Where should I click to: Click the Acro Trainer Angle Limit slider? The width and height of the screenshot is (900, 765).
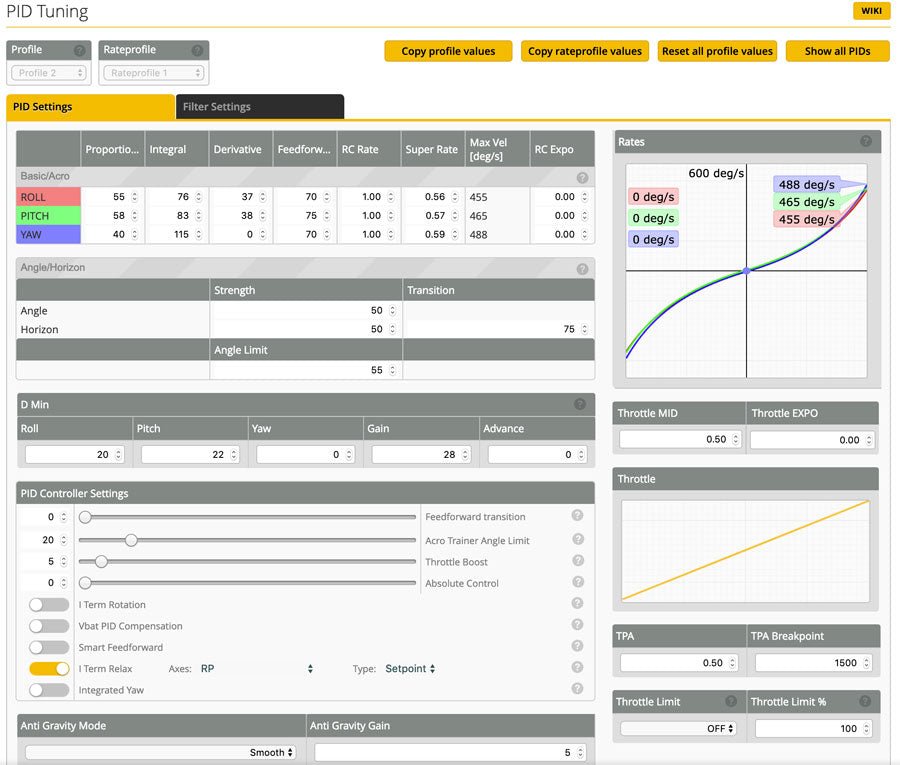pyautogui.click(x=248, y=540)
